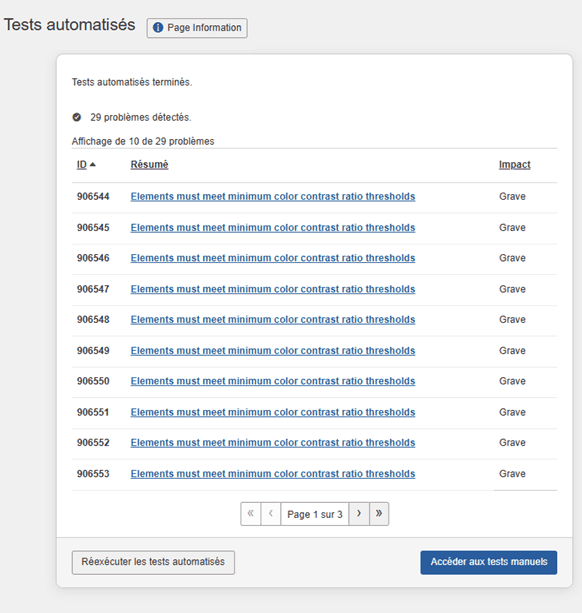The width and height of the screenshot is (582, 613).
Task: Open the Page Information button
Action: click(197, 28)
